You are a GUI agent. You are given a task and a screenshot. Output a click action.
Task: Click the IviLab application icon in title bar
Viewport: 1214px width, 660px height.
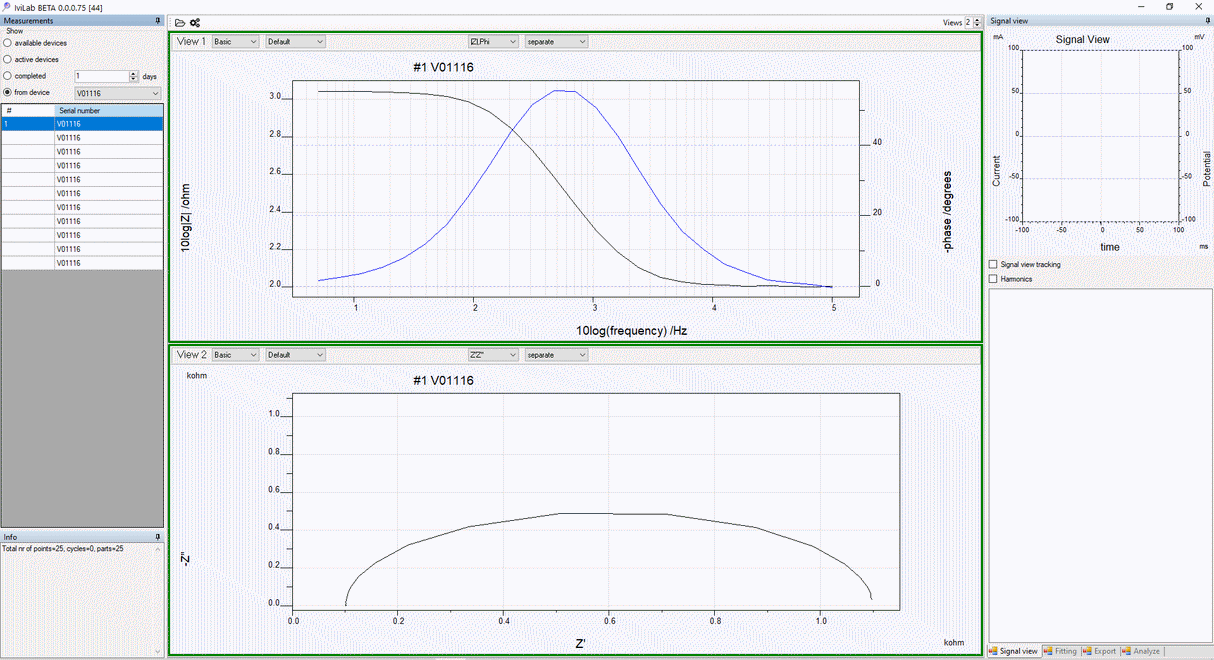(x=7, y=7)
